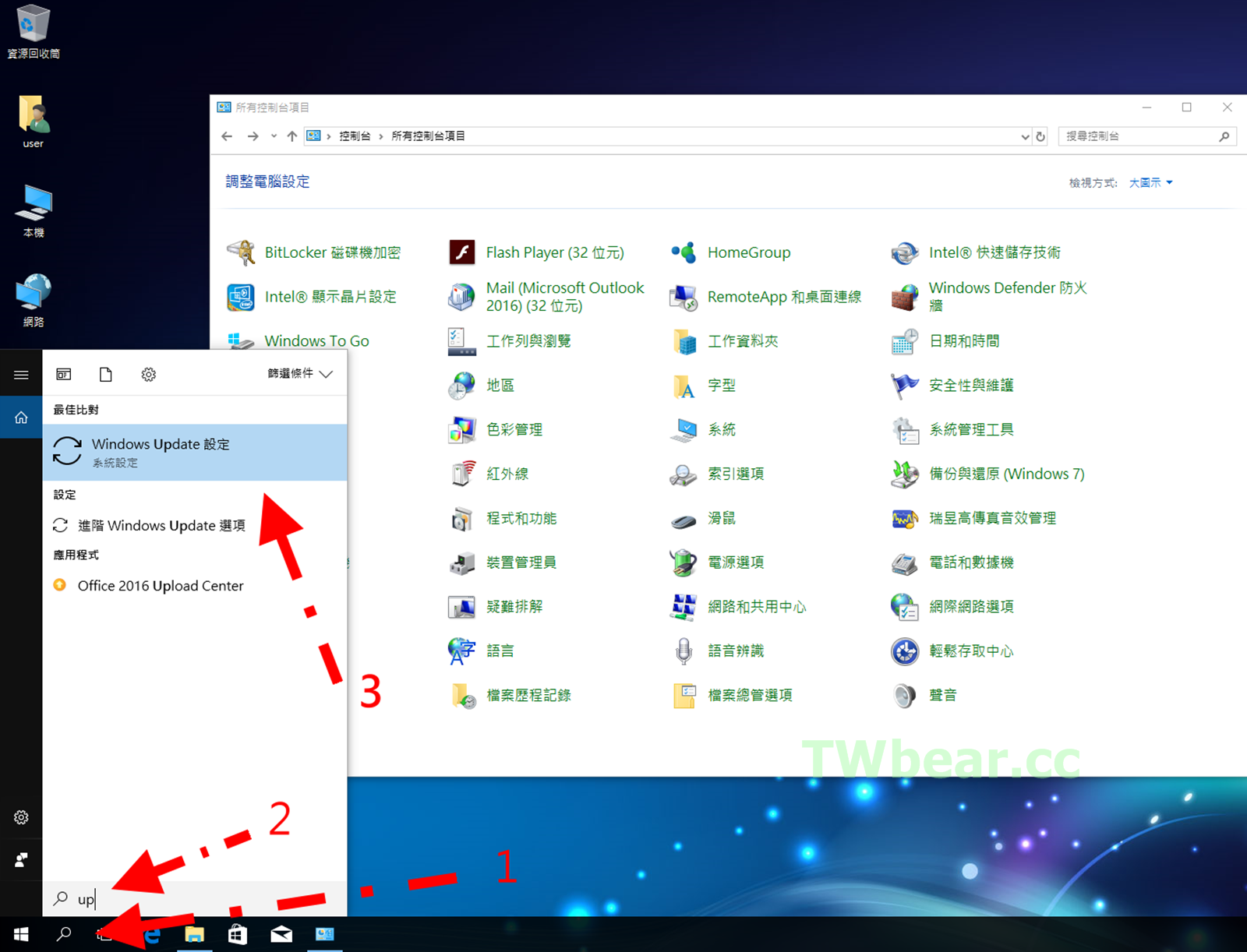Open 大圖示 view mode dropdown

click(1150, 183)
